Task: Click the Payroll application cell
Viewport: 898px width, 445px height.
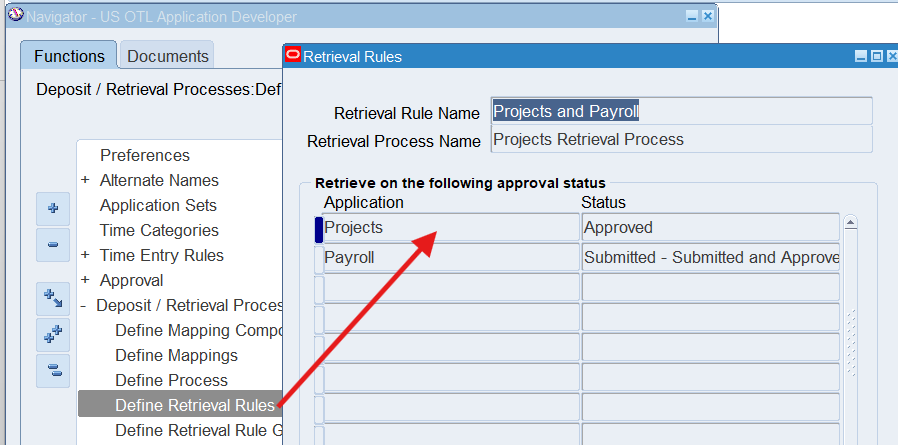Action: (450, 257)
